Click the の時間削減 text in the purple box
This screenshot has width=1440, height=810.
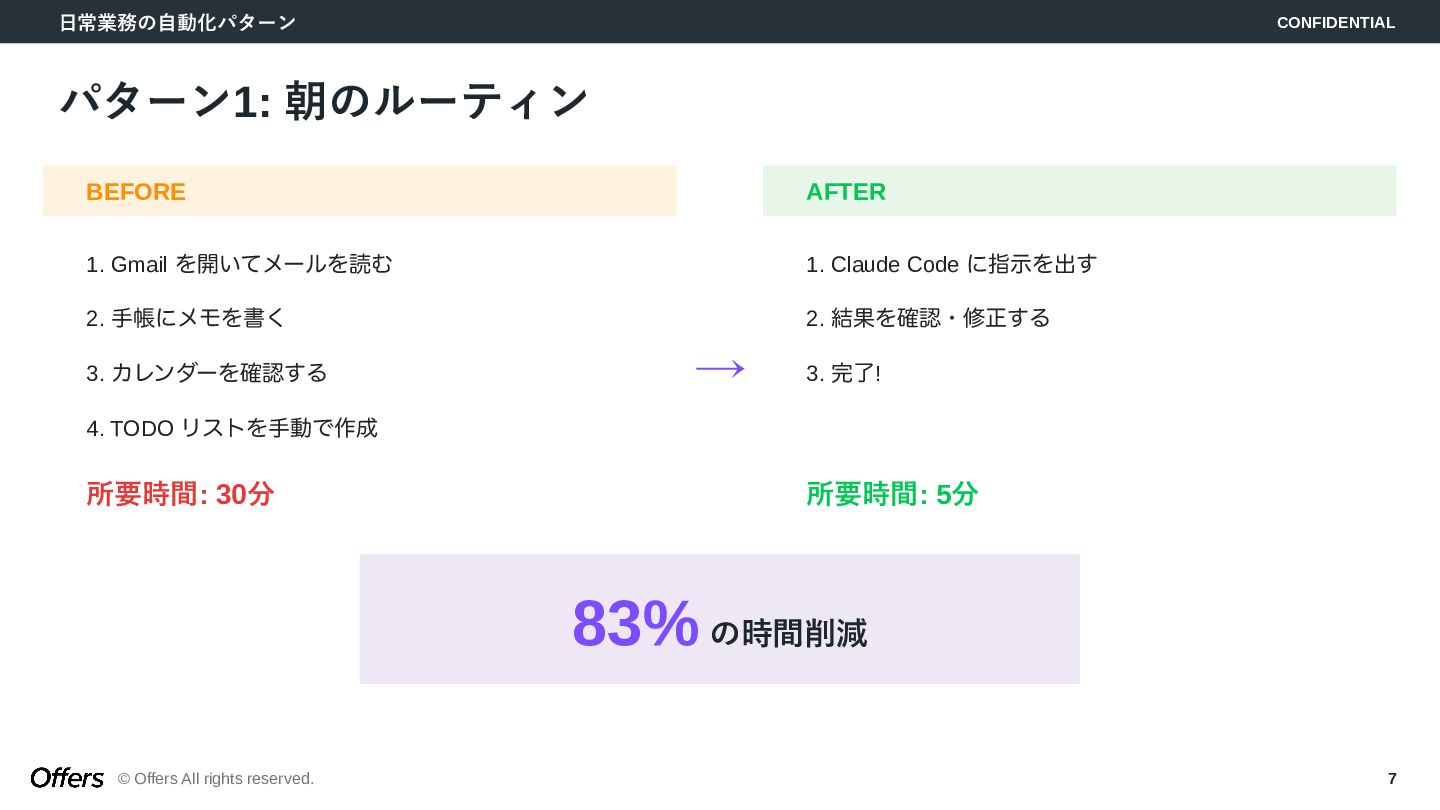(x=788, y=633)
